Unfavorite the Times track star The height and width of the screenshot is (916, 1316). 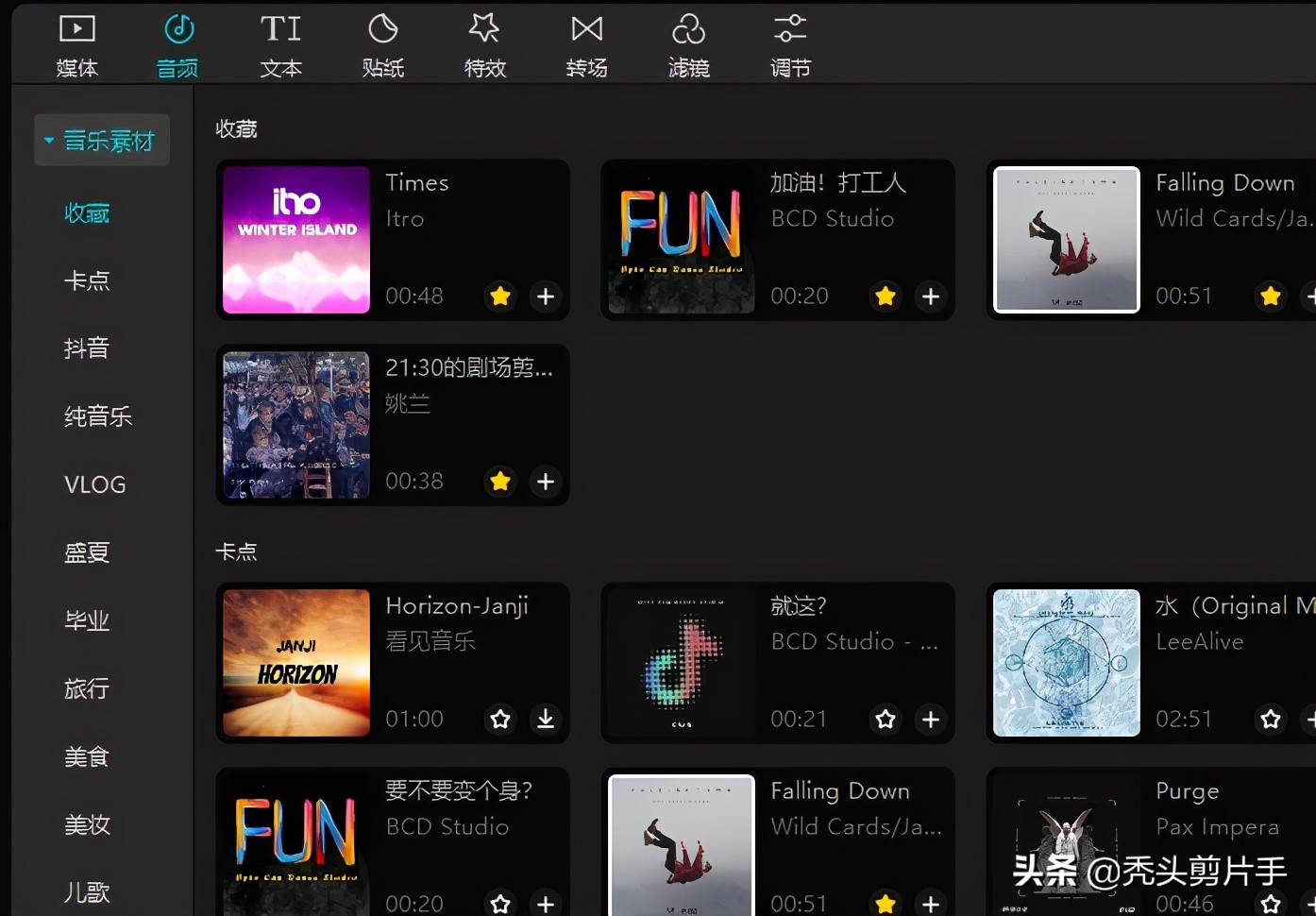[x=500, y=297]
